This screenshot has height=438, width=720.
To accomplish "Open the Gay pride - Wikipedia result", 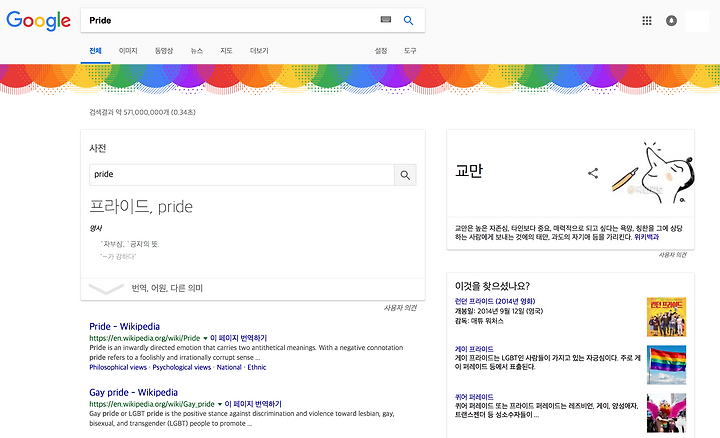I will pos(133,393).
